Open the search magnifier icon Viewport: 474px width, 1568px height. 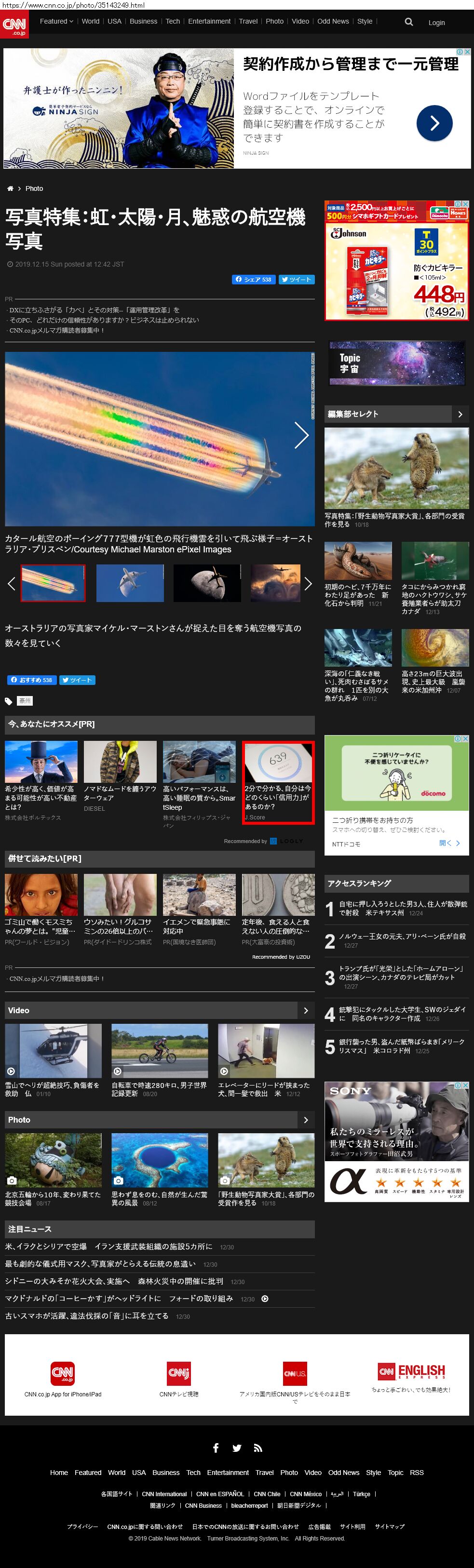click(x=409, y=22)
